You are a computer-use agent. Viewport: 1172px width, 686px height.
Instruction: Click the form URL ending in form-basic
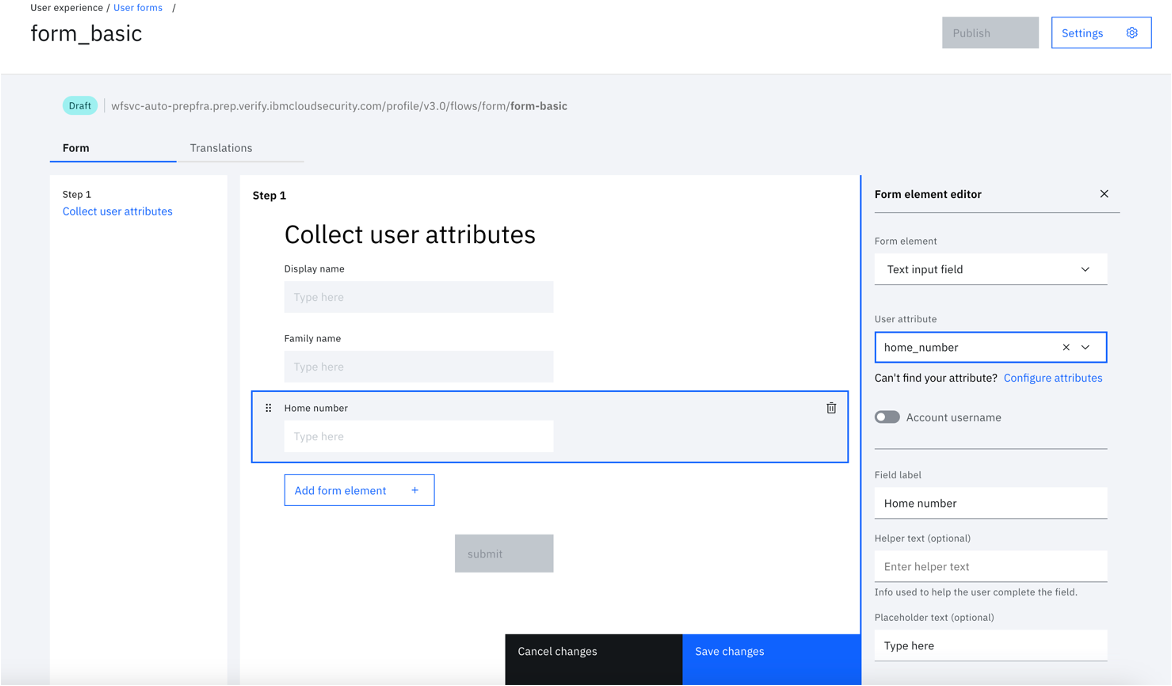(x=339, y=106)
